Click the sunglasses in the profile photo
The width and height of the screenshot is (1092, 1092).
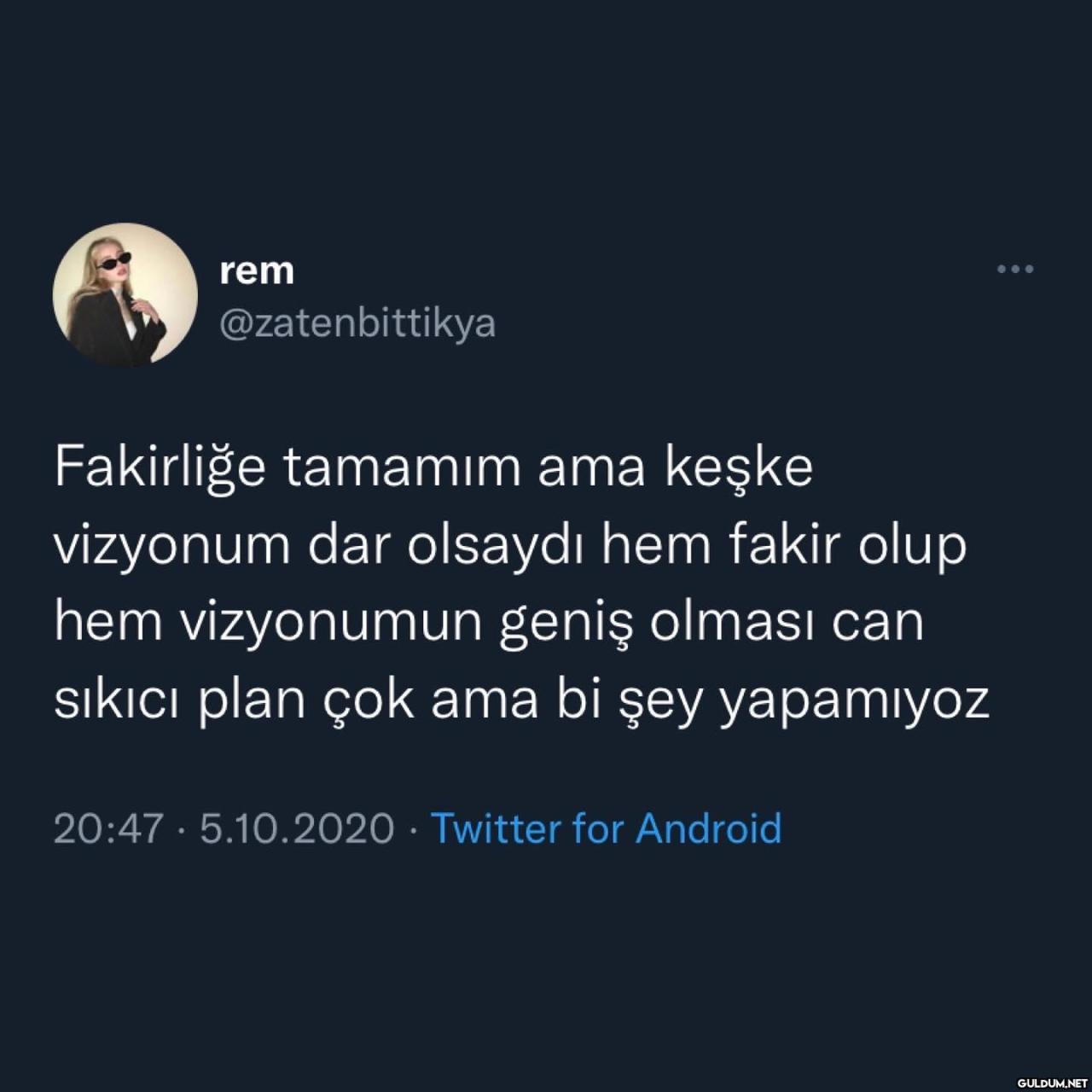tap(114, 262)
